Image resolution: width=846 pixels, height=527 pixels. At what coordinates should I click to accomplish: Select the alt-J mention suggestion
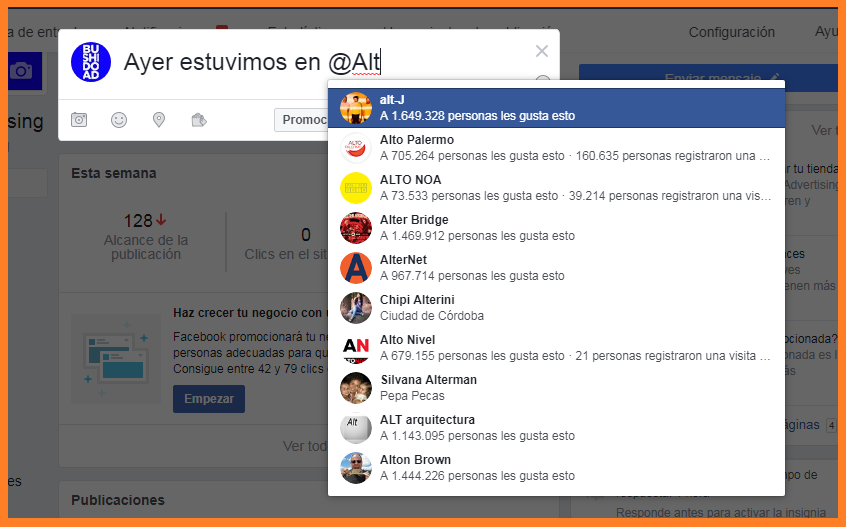tap(556, 108)
